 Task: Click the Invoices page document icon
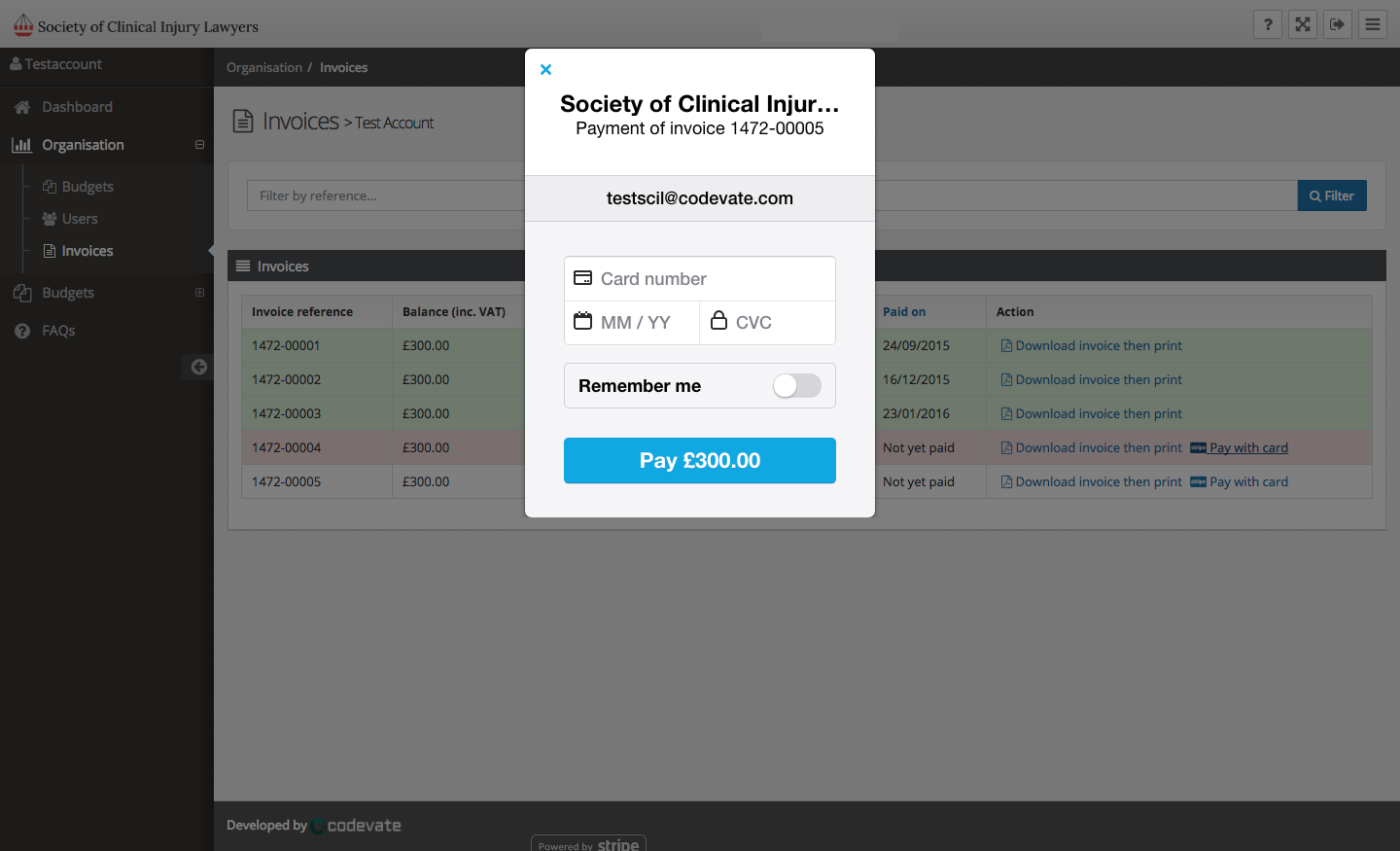pyautogui.click(x=243, y=122)
